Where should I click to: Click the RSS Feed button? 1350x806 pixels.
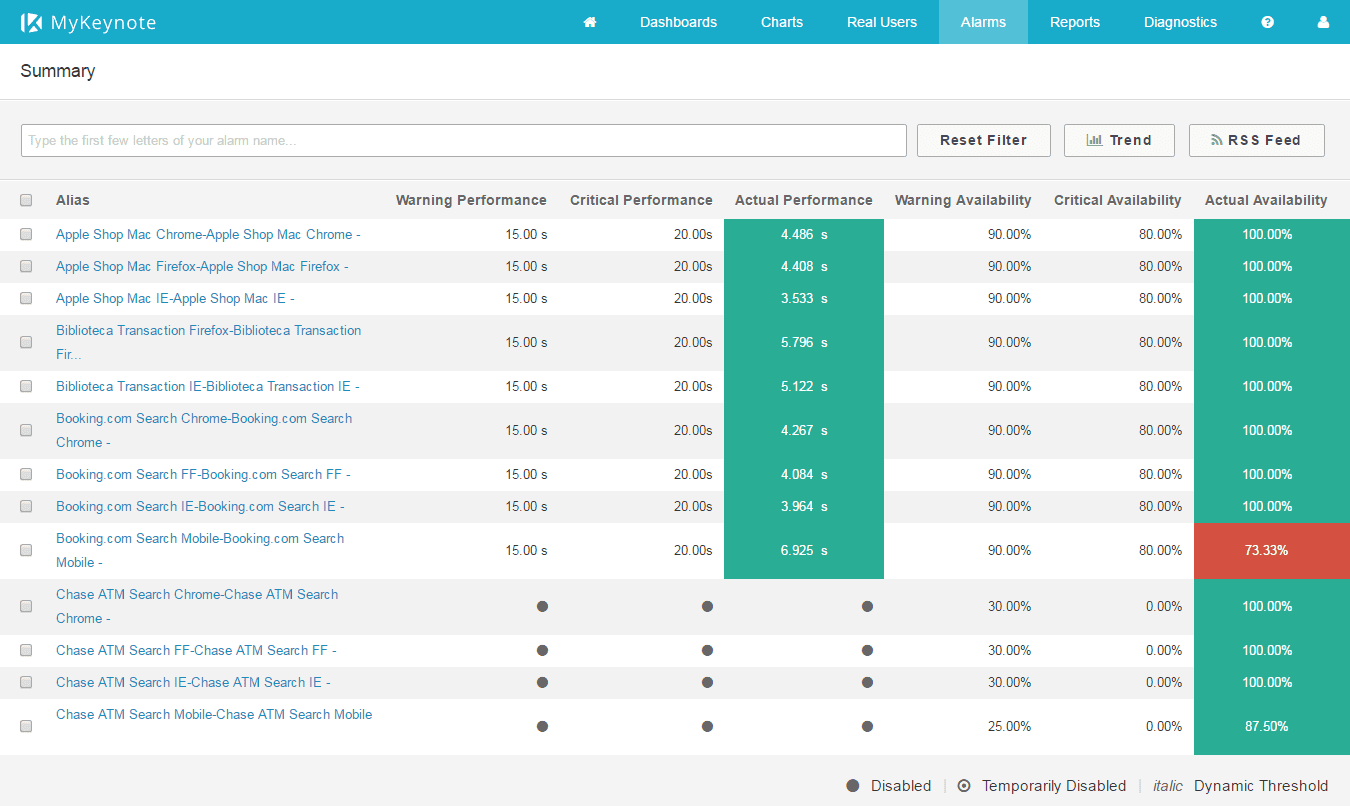pos(1256,140)
